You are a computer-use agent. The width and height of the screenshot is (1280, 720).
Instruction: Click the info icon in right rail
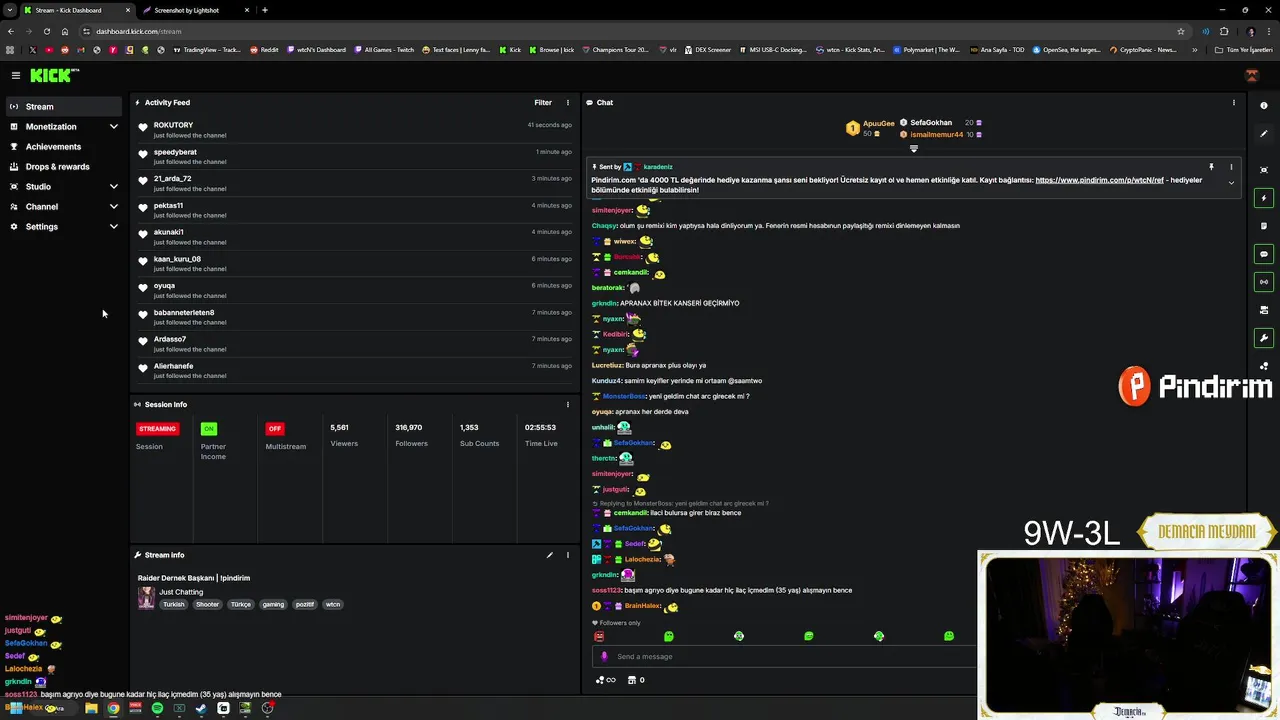[1264, 106]
